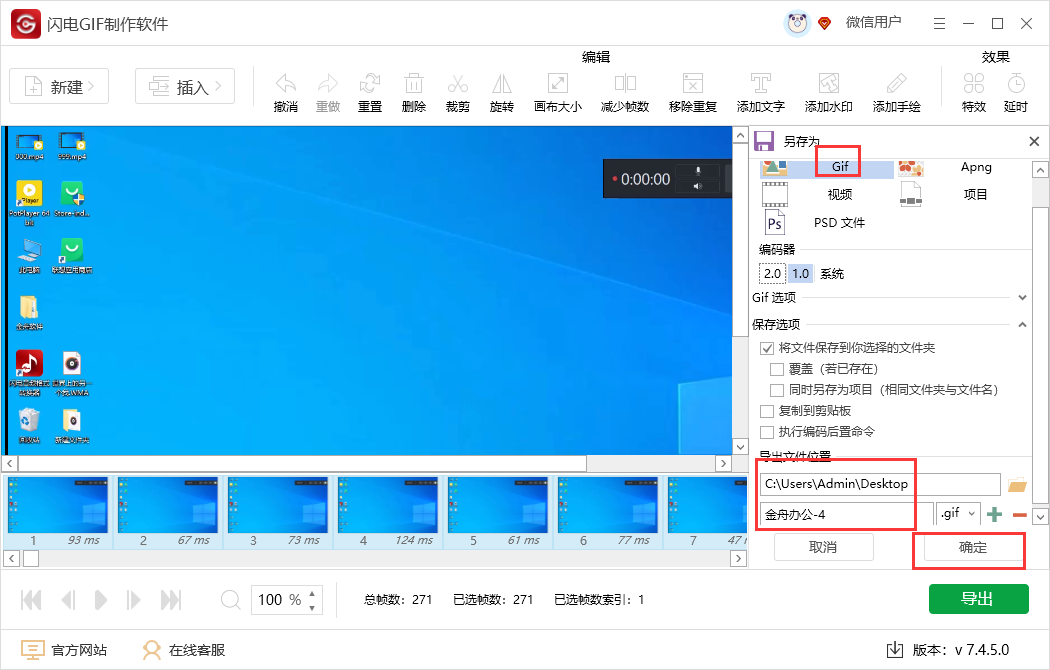Open the .gif file extension dropdown
The image size is (1050, 670).
coord(958,514)
